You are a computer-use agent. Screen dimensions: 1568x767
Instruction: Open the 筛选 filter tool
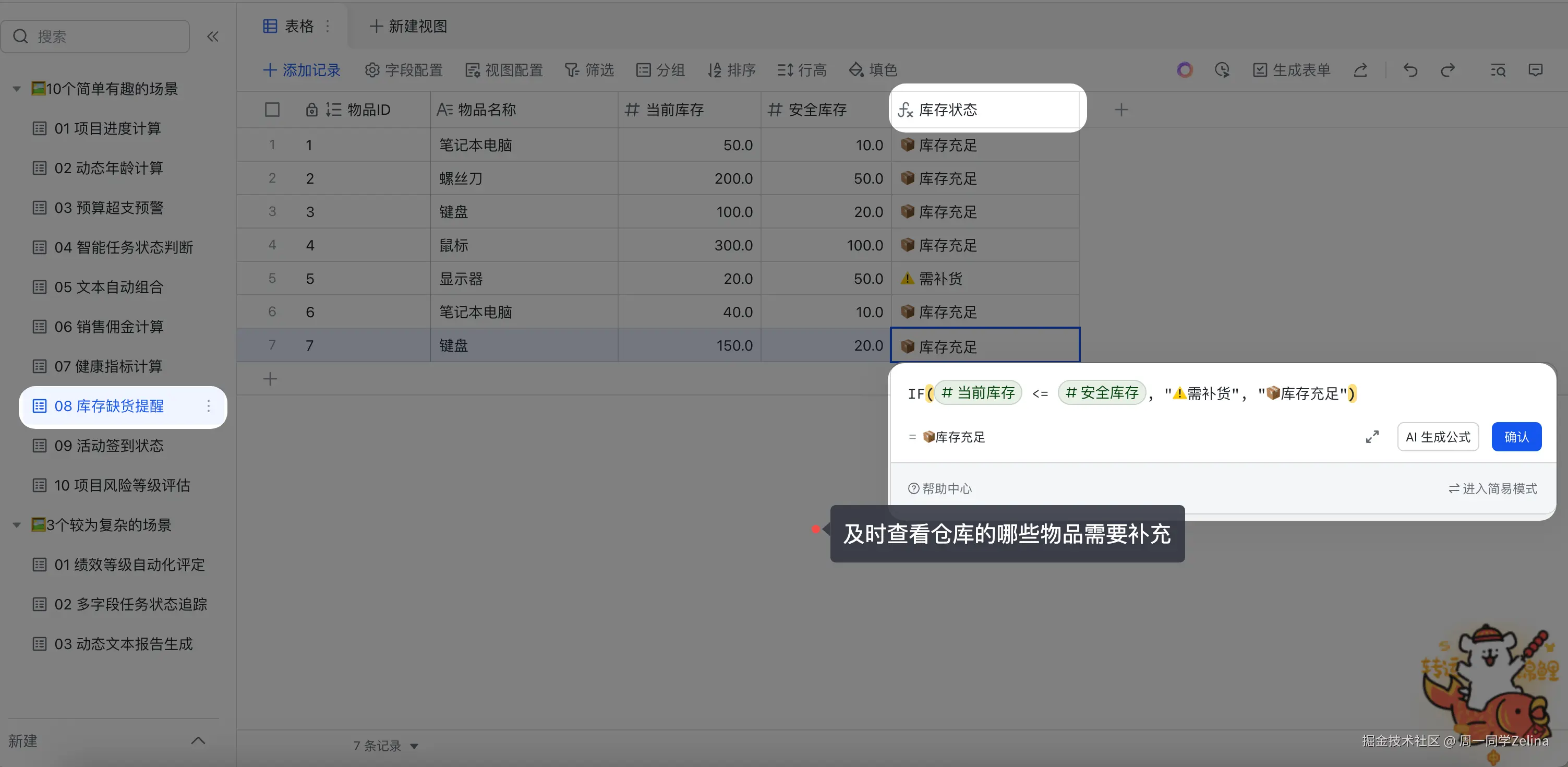pos(588,70)
